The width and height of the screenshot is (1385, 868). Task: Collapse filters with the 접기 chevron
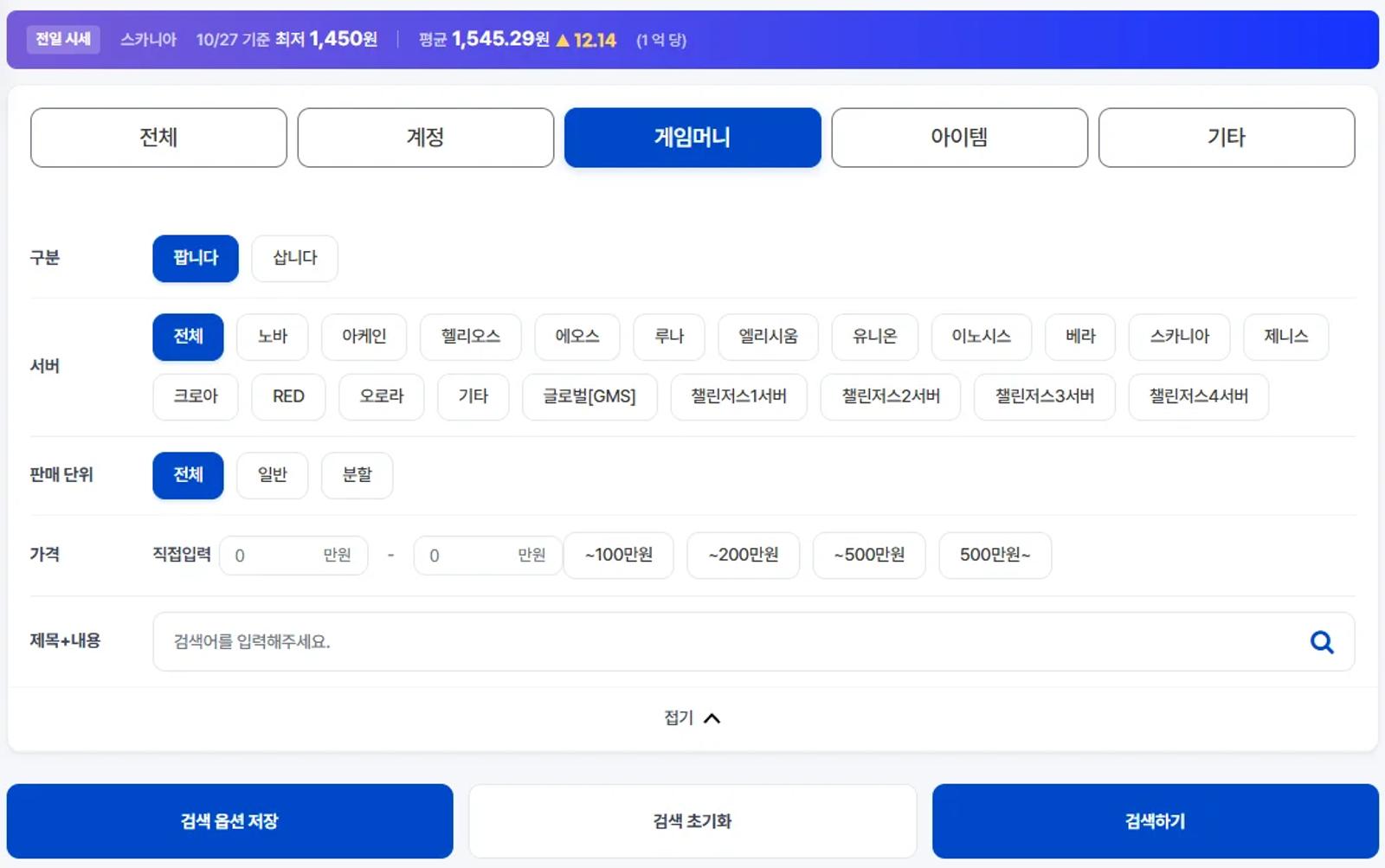(692, 718)
